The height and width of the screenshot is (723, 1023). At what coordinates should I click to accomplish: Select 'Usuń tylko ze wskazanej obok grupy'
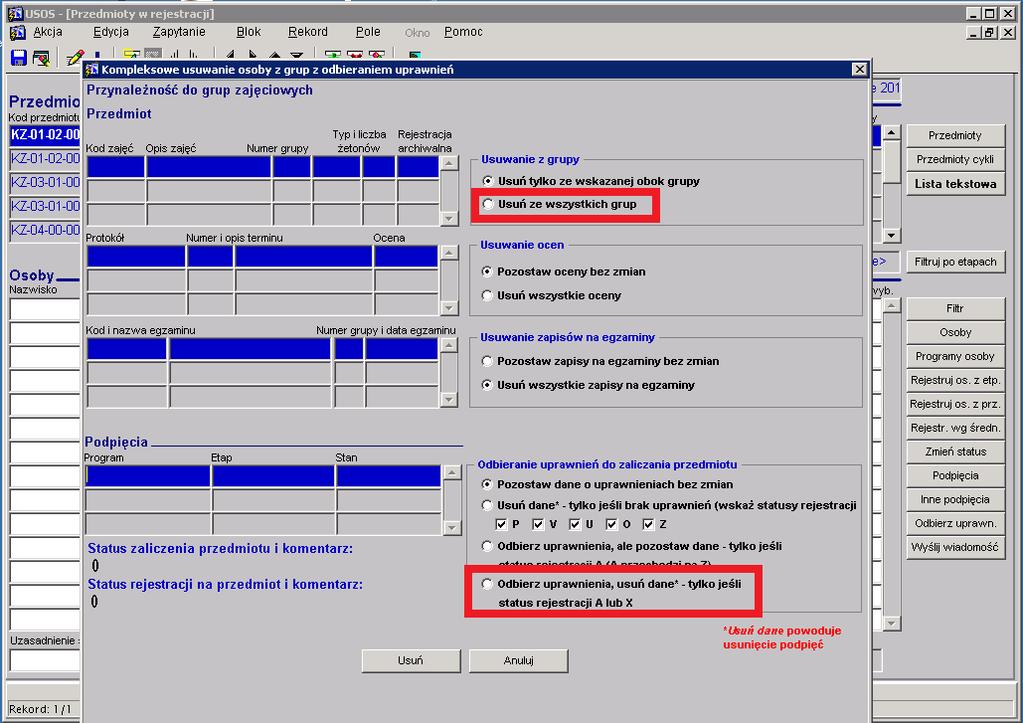coord(487,181)
